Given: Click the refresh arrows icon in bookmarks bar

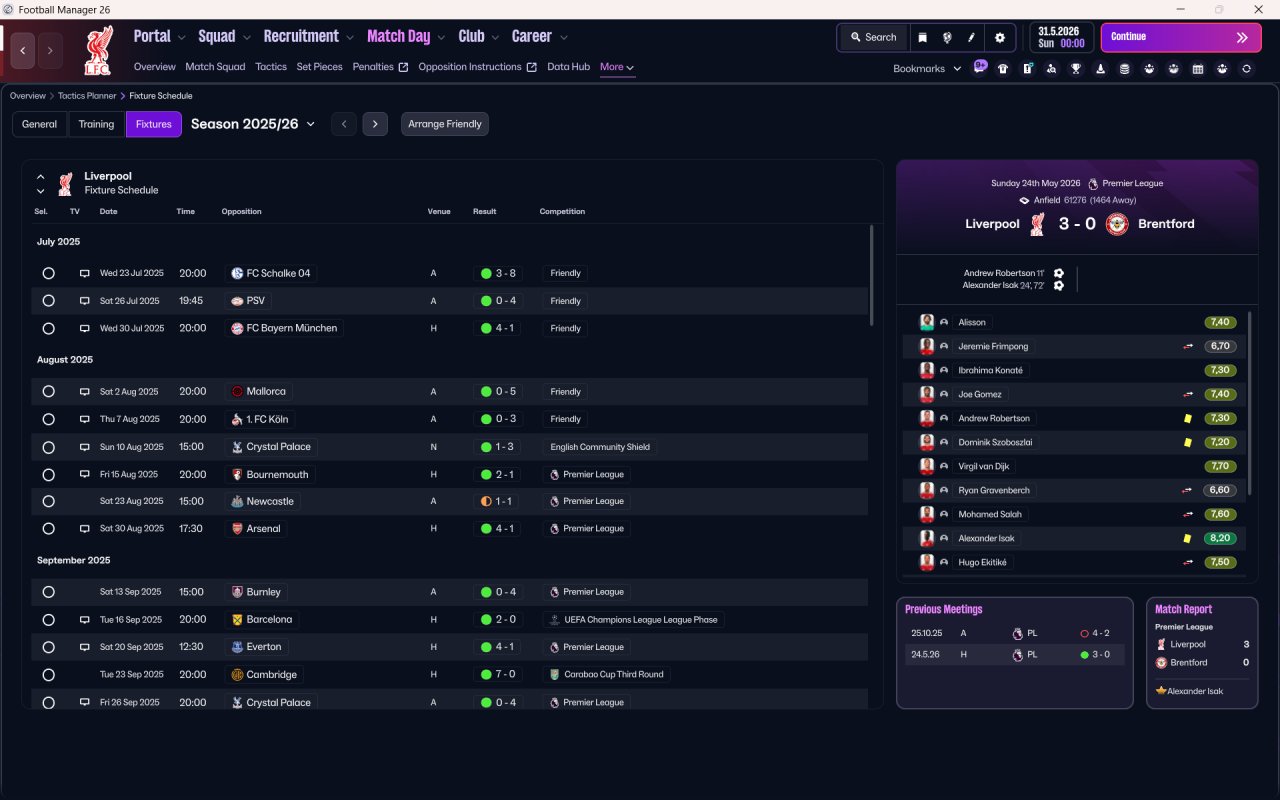Looking at the screenshot, I should point(1246,69).
